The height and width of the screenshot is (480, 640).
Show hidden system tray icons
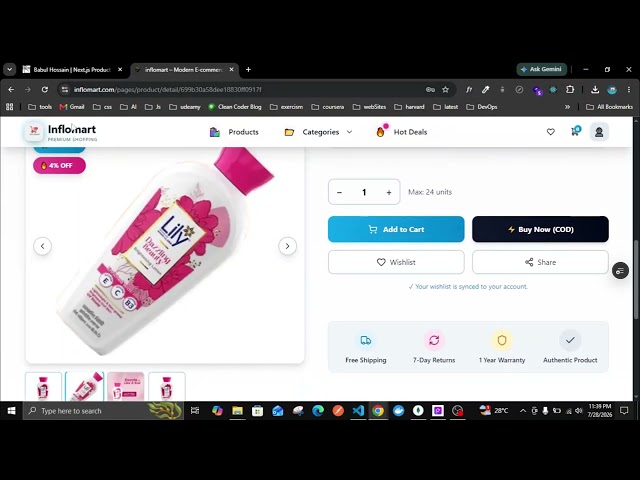coord(523,411)
